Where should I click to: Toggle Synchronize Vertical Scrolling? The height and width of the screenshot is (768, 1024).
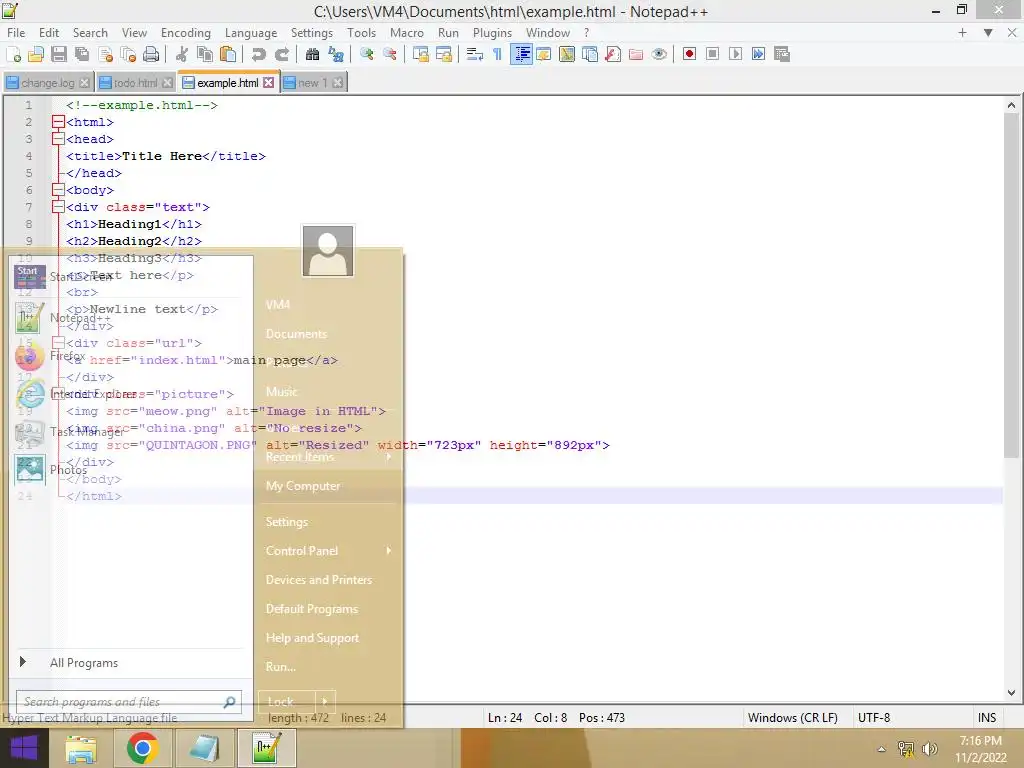[x=421, y=54]
